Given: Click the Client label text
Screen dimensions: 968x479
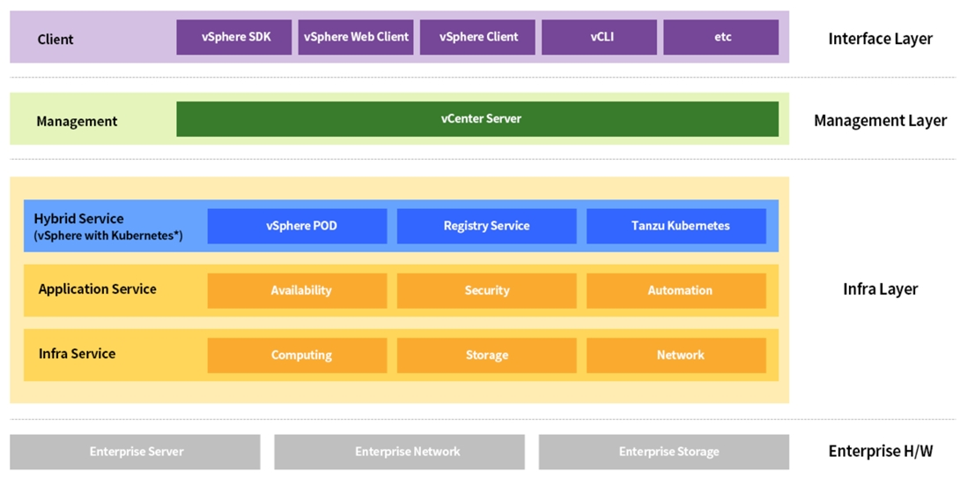Looking at the screenshot, I should pos(55,40).
